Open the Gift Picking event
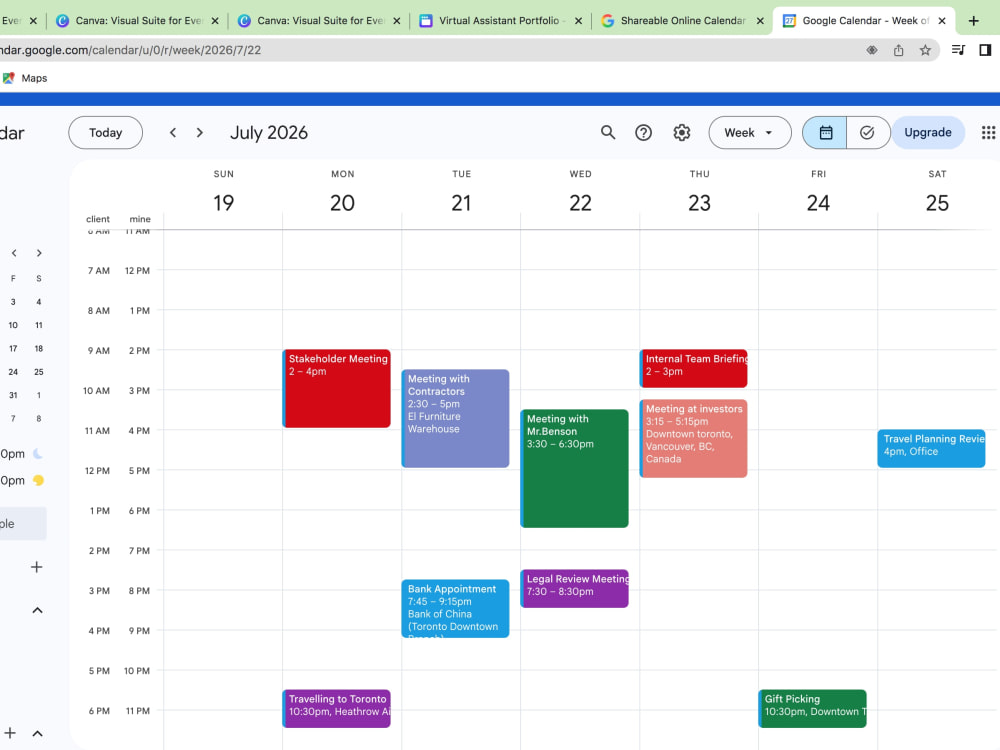The image size is (1000, 750). pos(812,709)
